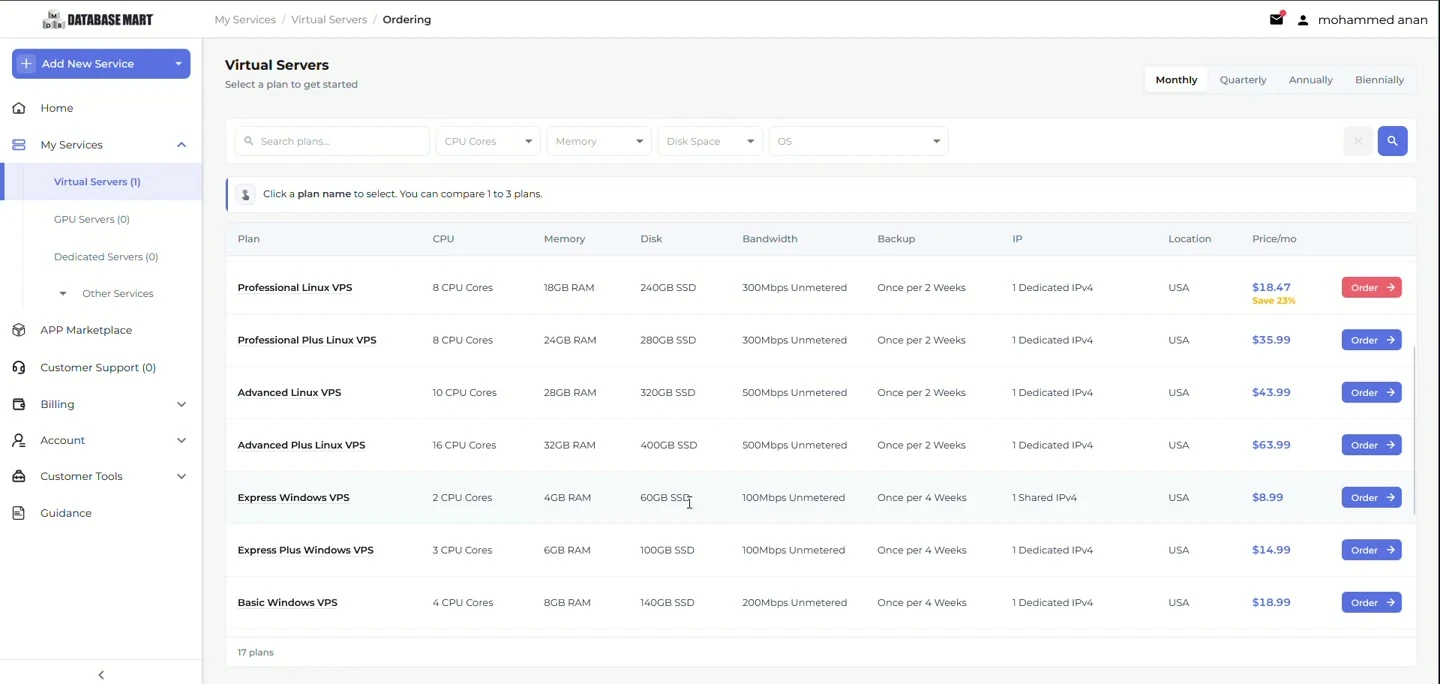1440x684 pixels.
Task: Click the Guidance document icon
Action: pyautogui.click(x=19, y=513)
